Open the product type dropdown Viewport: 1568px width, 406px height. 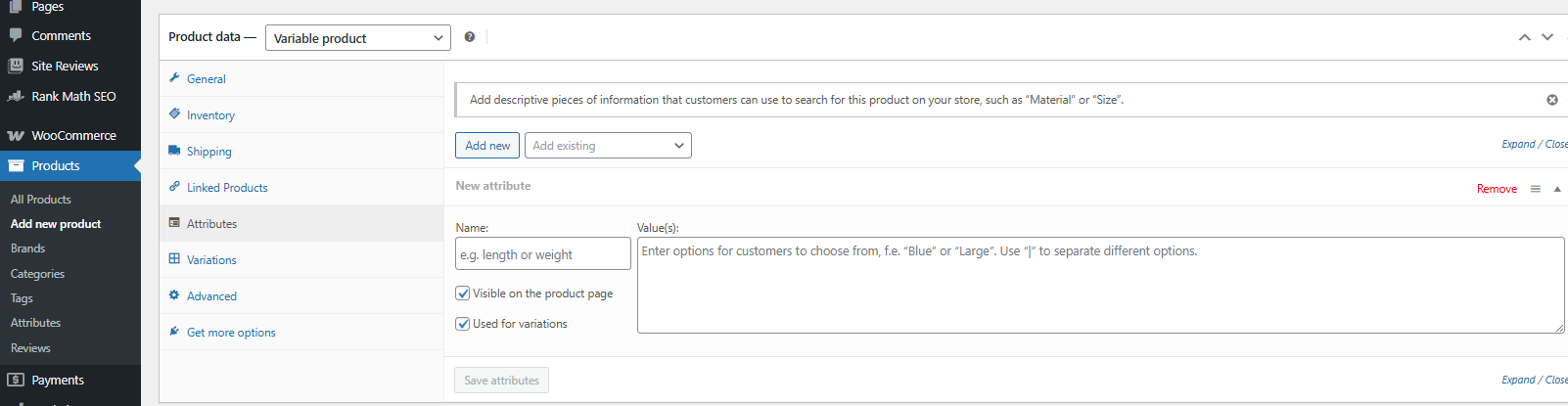[x=357, y=38]
